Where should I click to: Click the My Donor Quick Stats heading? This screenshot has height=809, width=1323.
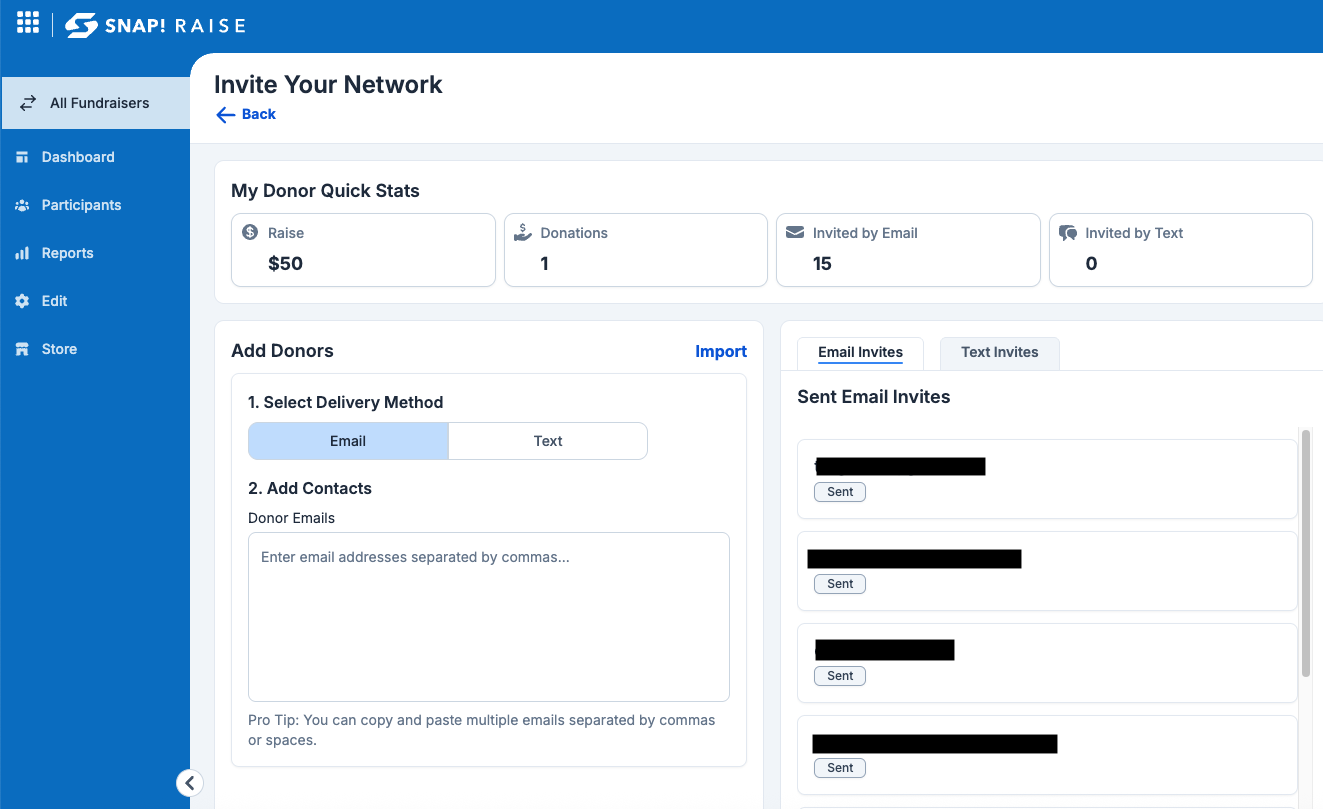[x=325, y=191]
